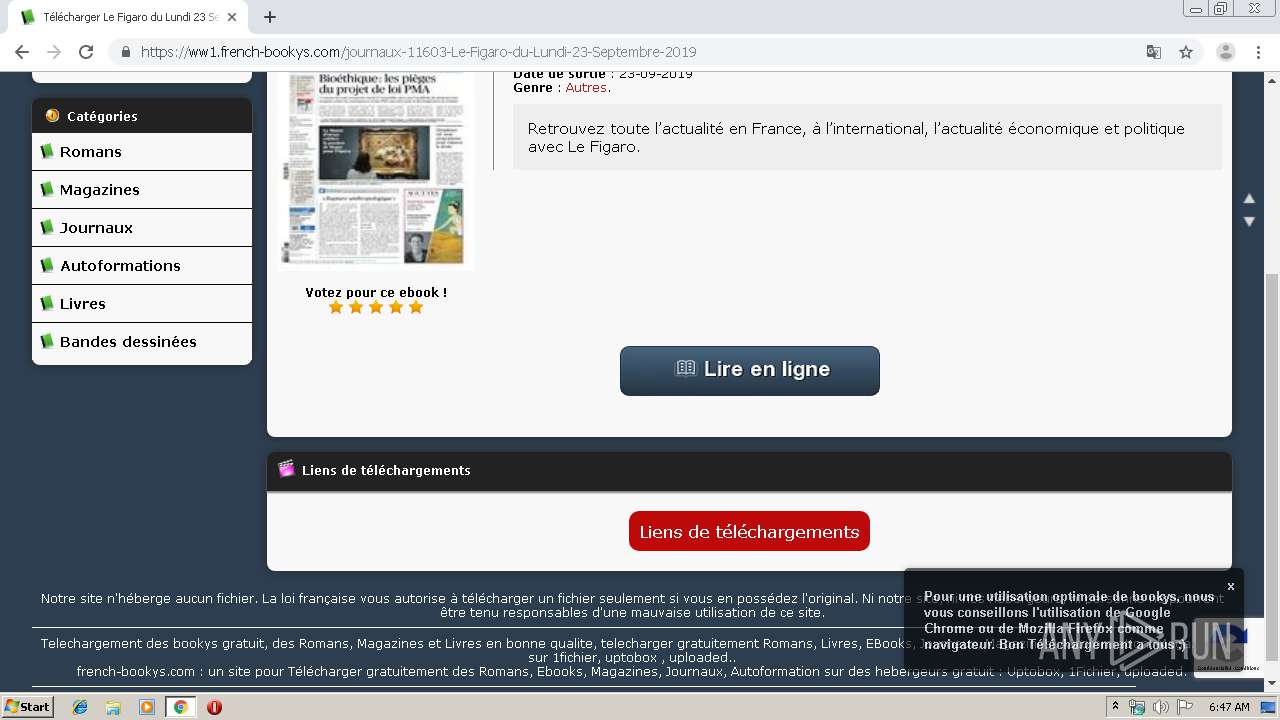
Task: Click the page scroll-up arrow widget
Action: click(1249, 199)
